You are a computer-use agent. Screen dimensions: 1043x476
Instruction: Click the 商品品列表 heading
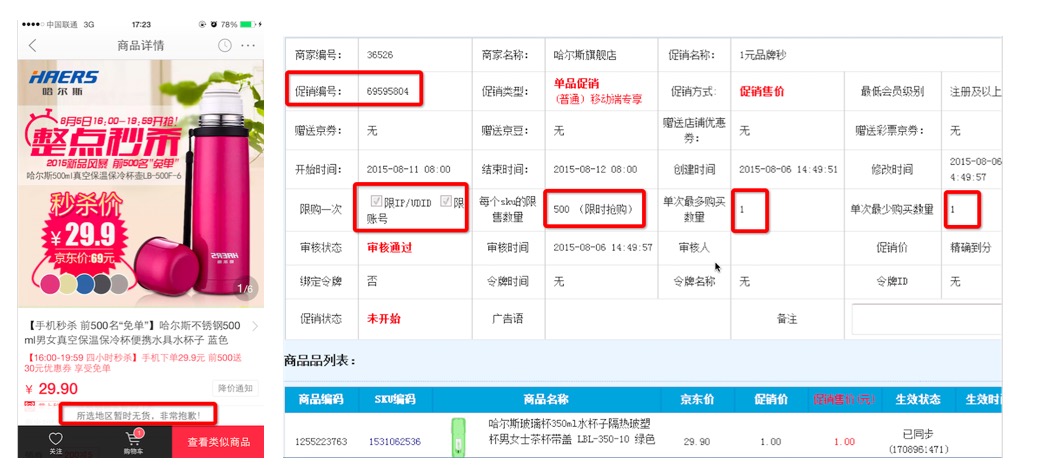(320, 361)
